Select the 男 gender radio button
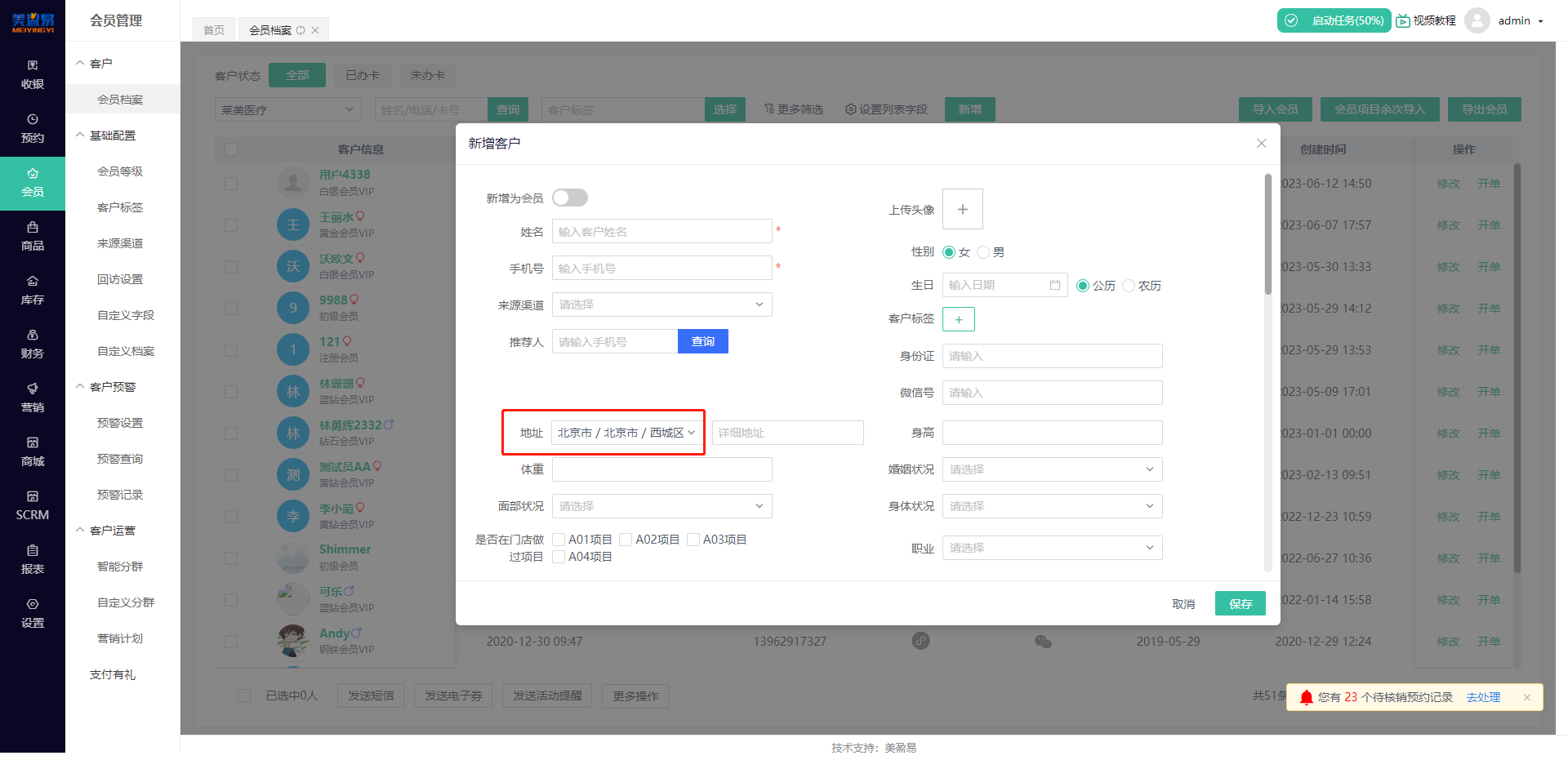 coord(983,252)
